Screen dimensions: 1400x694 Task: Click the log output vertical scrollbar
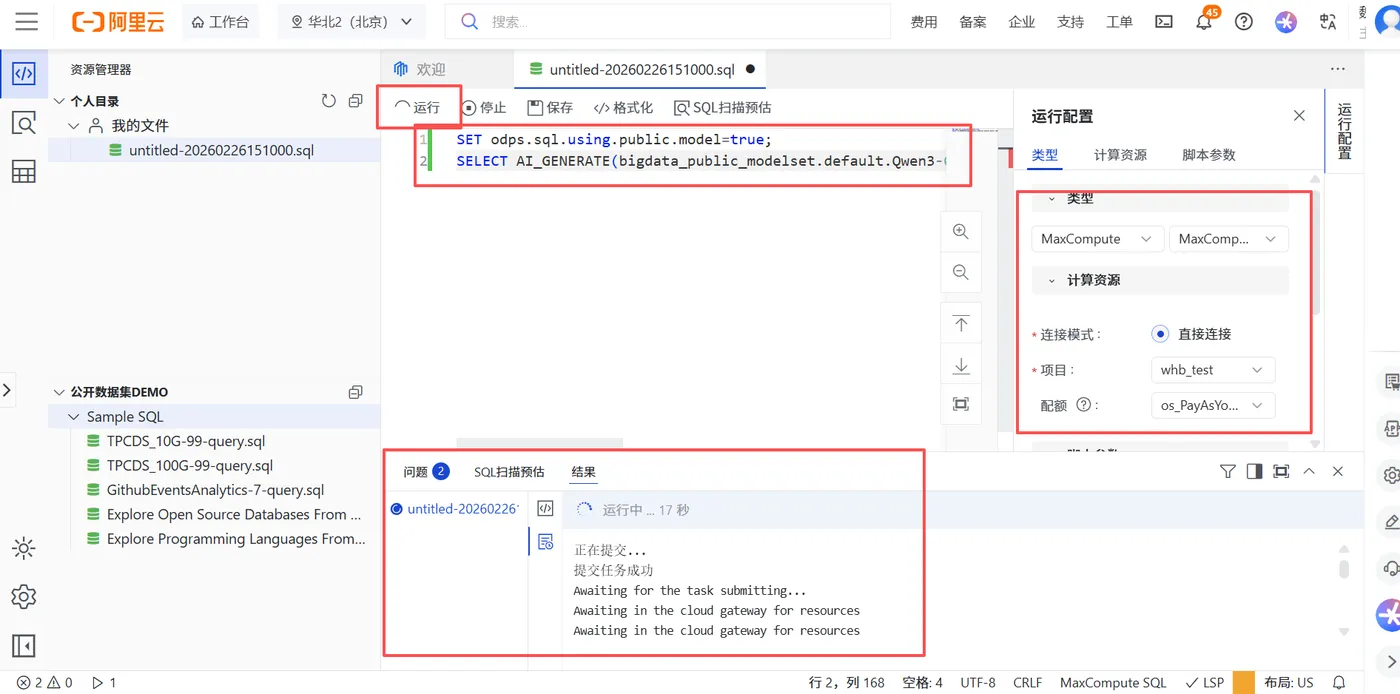pyautogui.click(x=1344, y=568)
